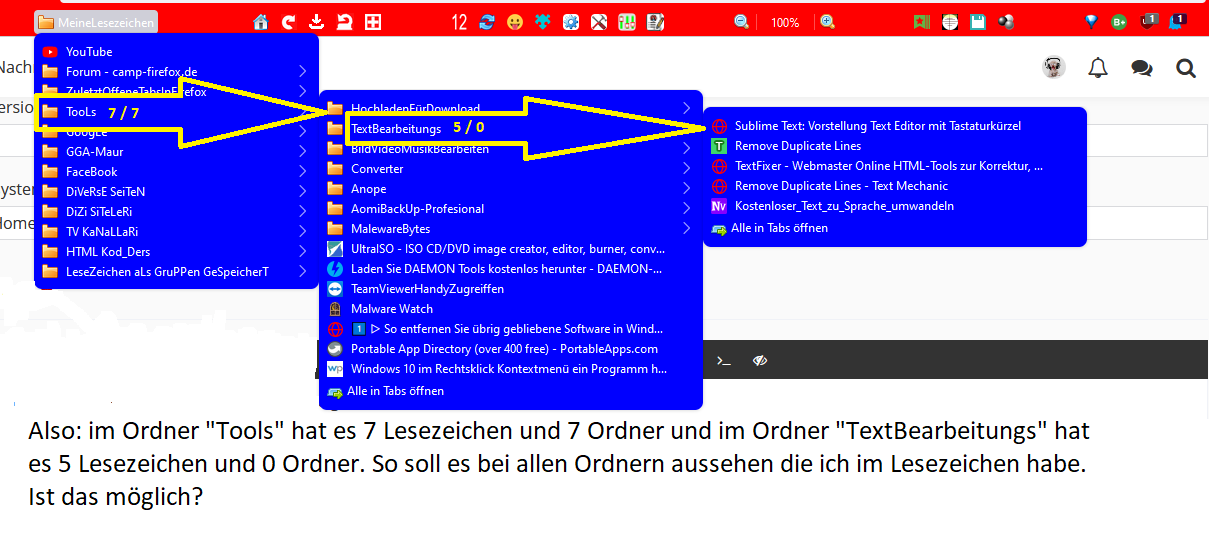Open the blue gear settings icon
Viewport: 1209px width, 537px height.
pos(571,22)
